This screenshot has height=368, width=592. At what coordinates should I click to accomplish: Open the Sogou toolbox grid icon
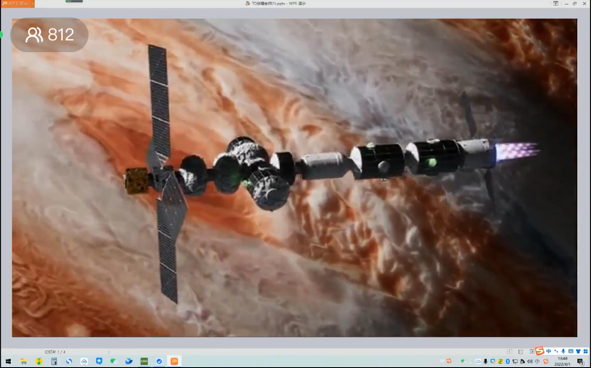(x=586, y=351)
